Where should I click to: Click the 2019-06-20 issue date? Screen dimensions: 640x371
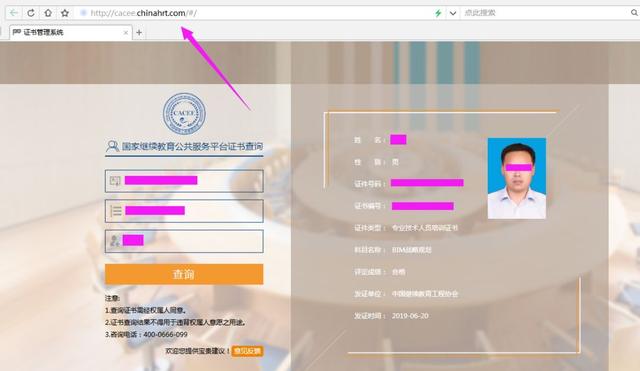[410, 316]
